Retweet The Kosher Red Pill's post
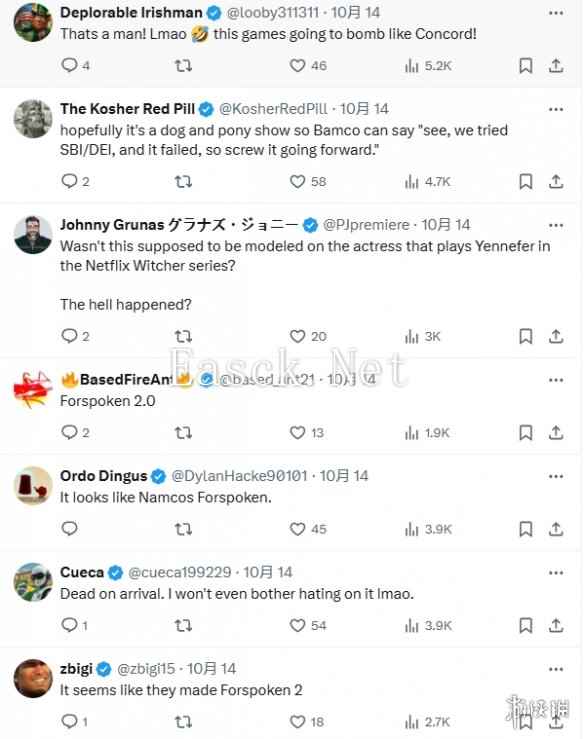The image size is (584, 739). 183,181
